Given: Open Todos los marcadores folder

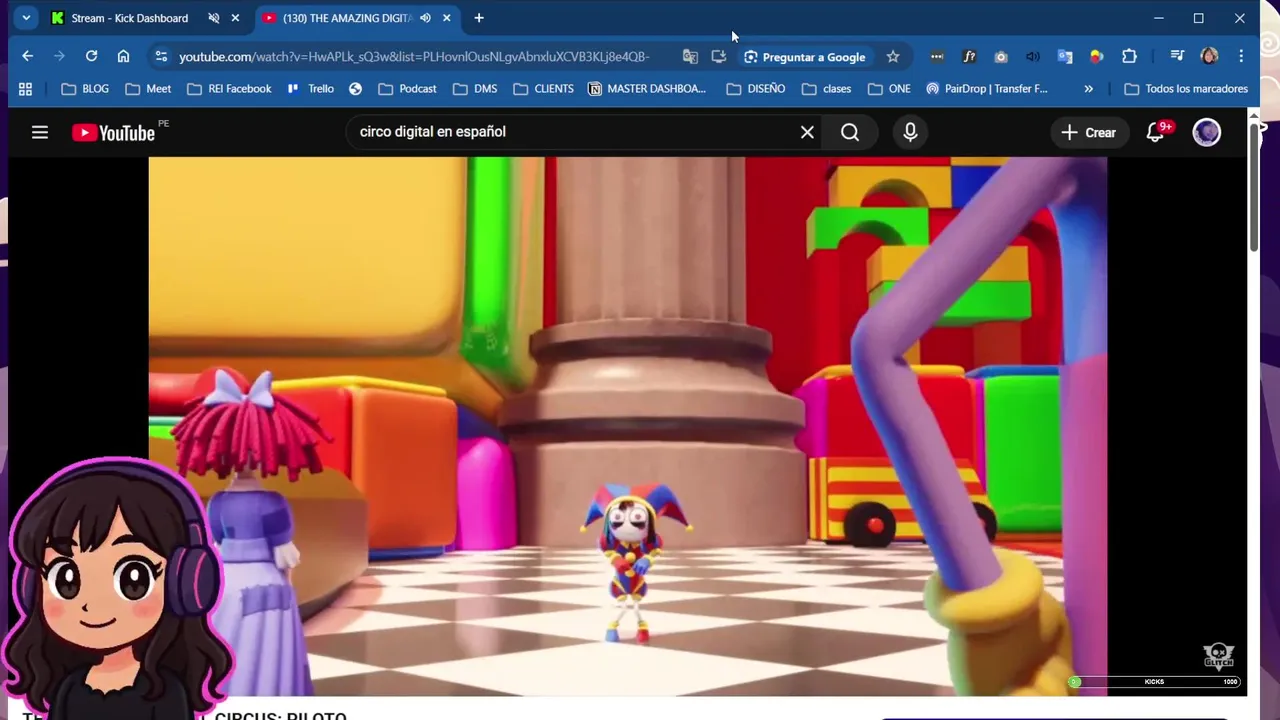Looking at the screenshot, I should coord(1186,89).
